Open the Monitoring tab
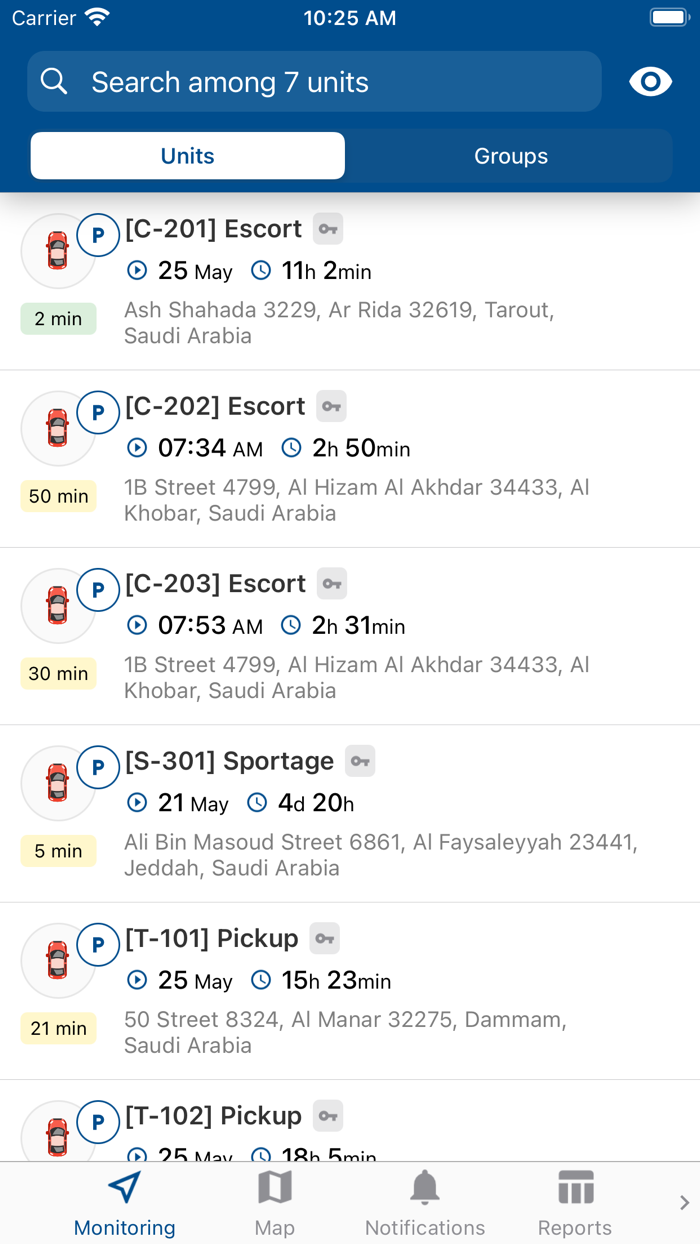Image resolution: width=700 pixels, height=1244 pixels. click(124, 1204)
